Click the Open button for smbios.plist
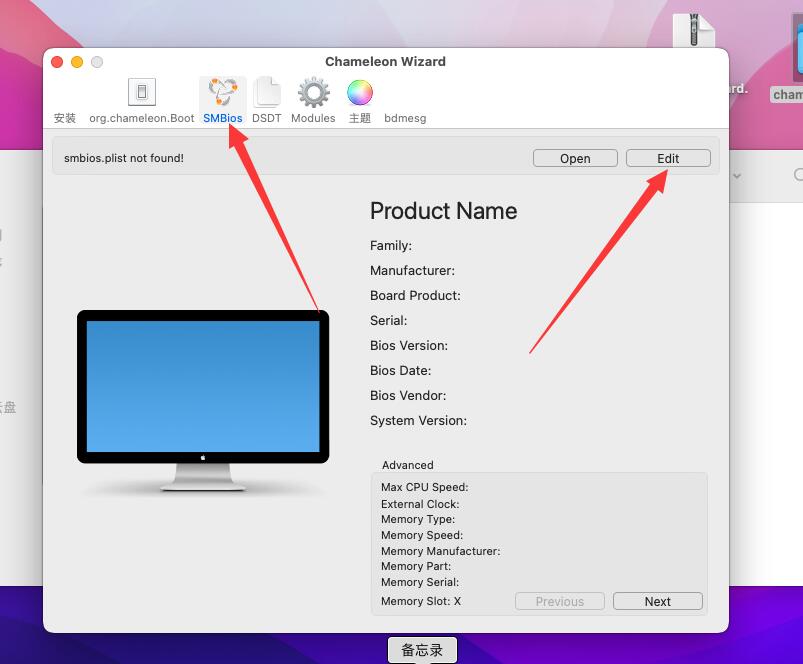 click(x=575, y=158)
